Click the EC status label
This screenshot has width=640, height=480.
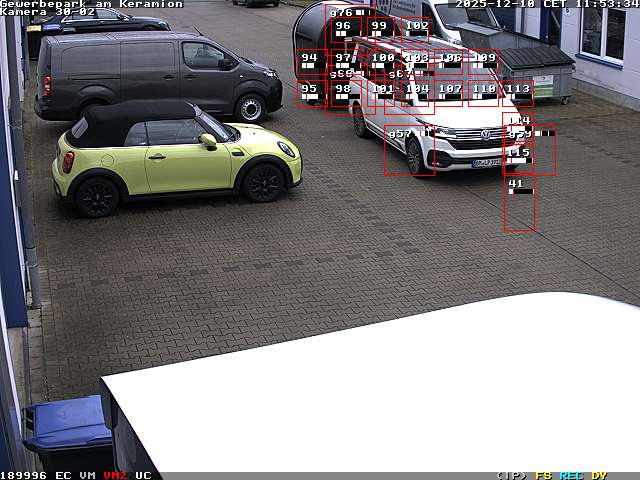click(x=63, y=475)
